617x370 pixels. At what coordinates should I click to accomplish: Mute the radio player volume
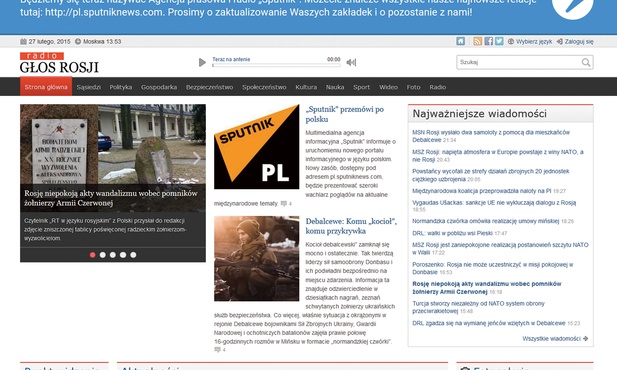click(351, 62)
